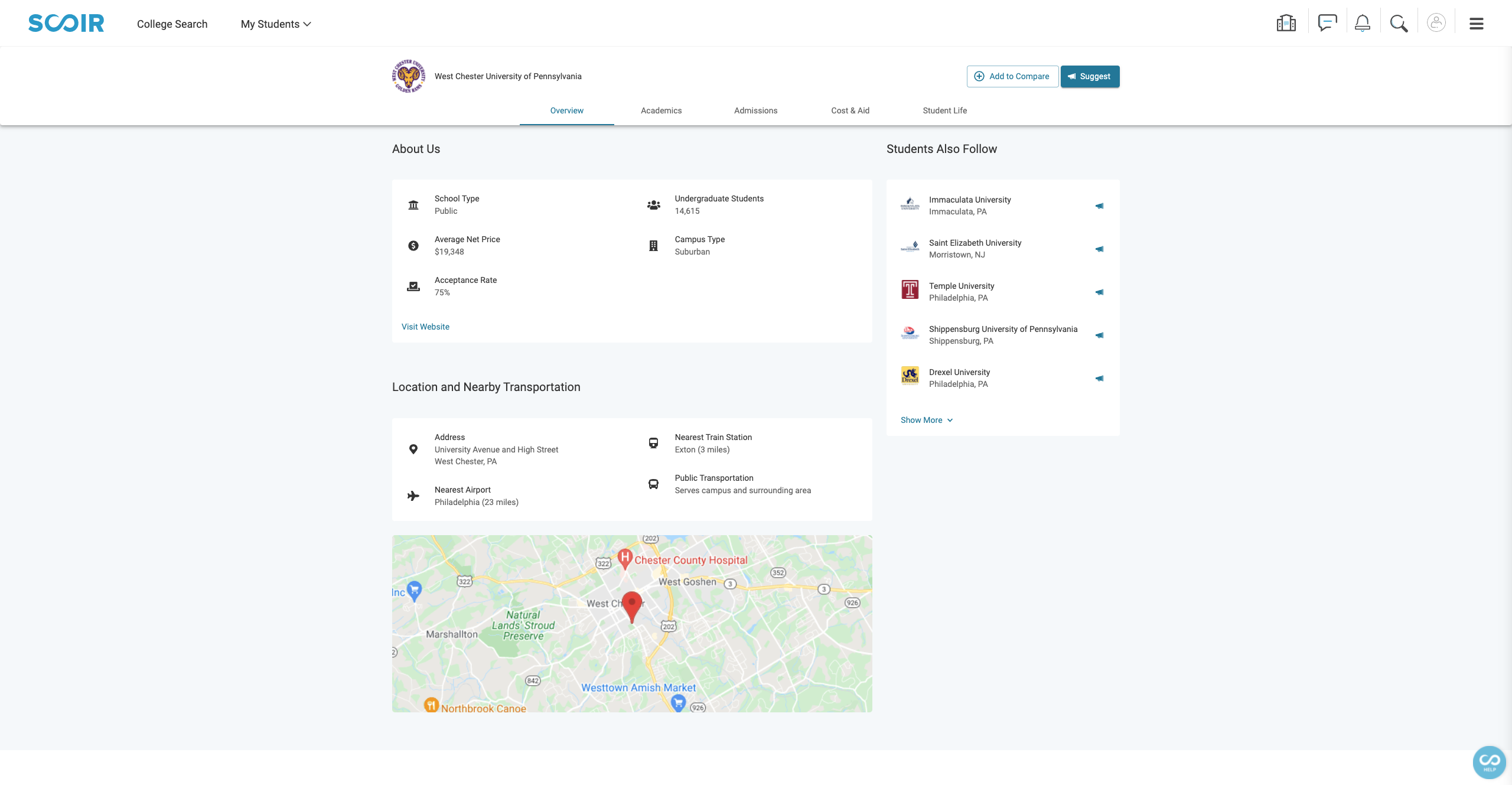The height and width of the screenshot is (785, 1512).
Task: Switch to the Admissions tab
Action: click(756, 110)
